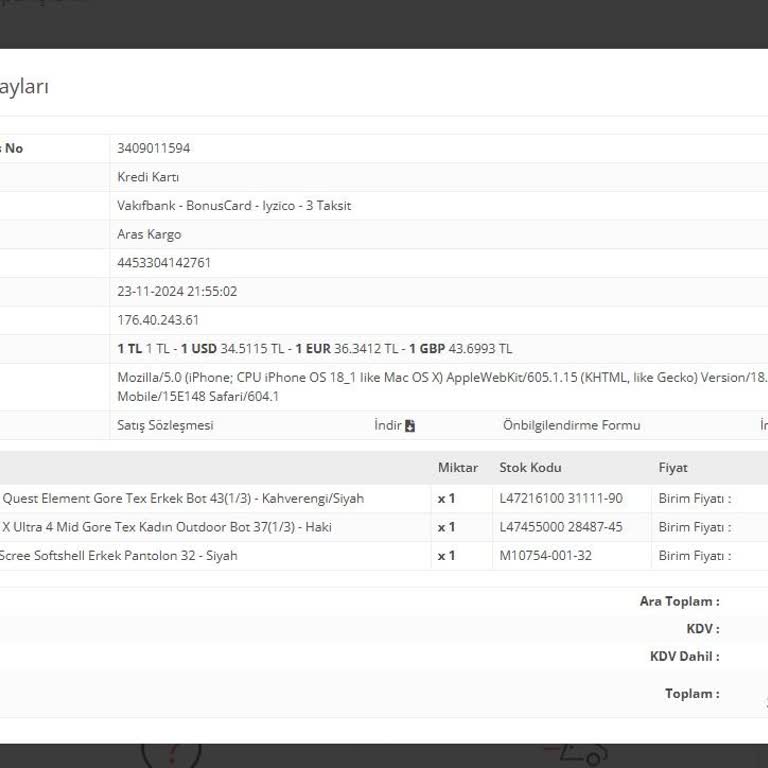Select the IP address 176.40.243.61

(x=158, y=320)
